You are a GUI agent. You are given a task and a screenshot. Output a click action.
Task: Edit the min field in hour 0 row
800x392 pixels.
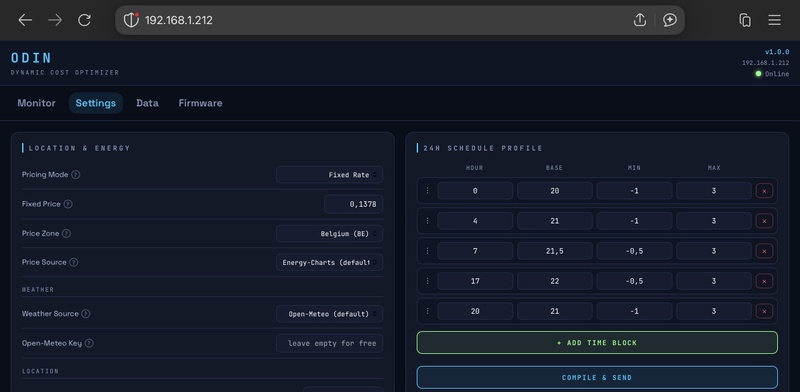pyautogui.click(x=634, y=191)
